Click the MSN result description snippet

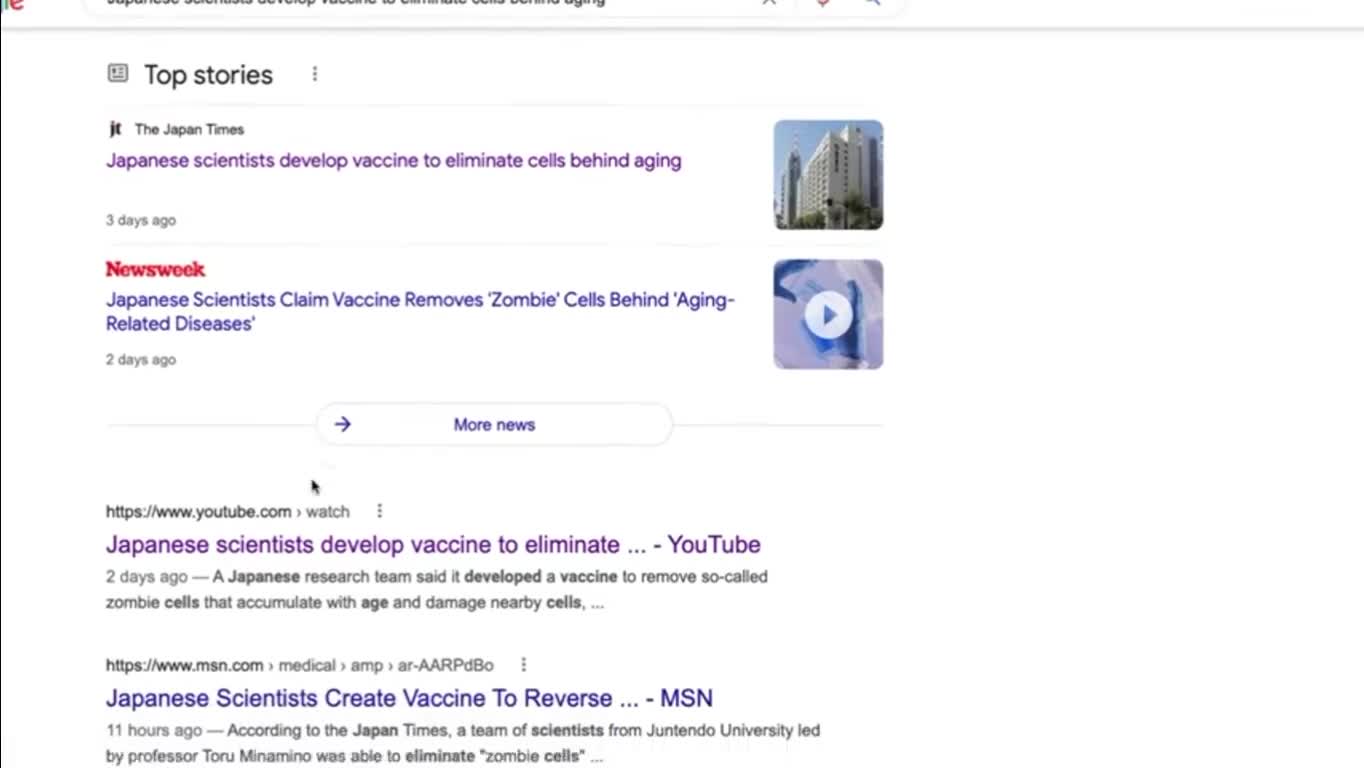pyautogui.click(x=463, y=743)
